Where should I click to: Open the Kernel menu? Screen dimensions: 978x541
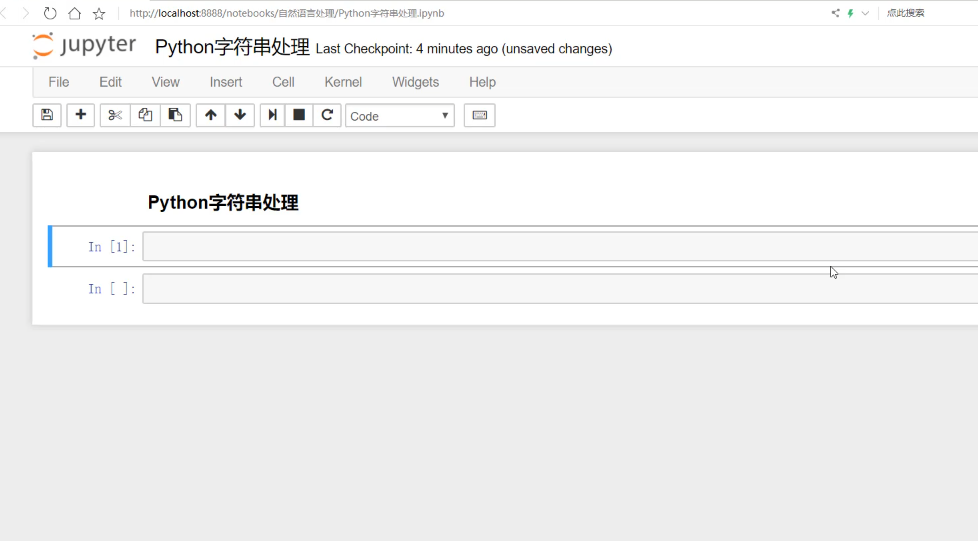tap(343, 82)
